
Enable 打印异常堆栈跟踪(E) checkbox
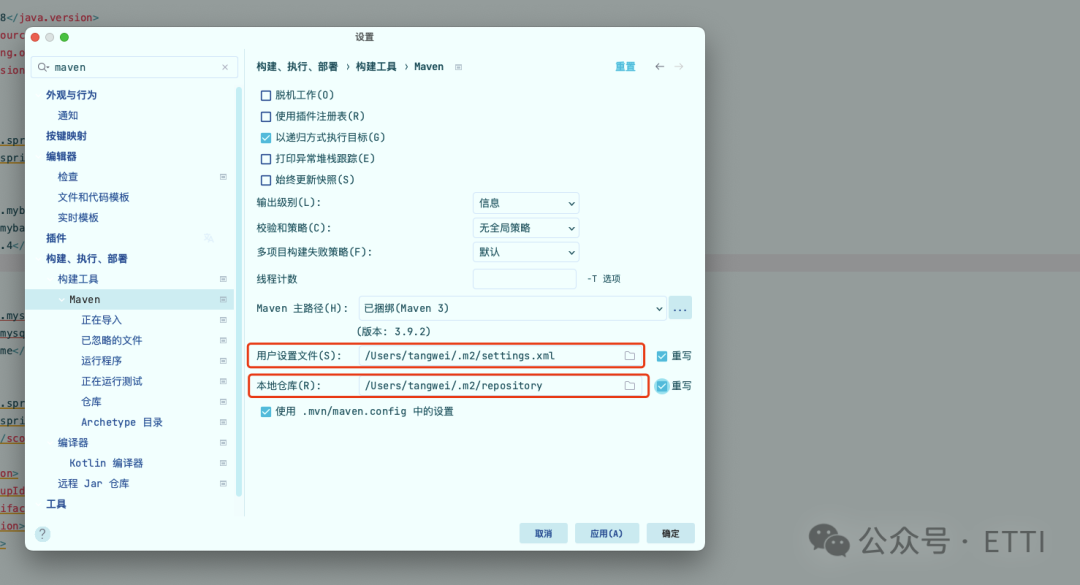pos(266,159)
